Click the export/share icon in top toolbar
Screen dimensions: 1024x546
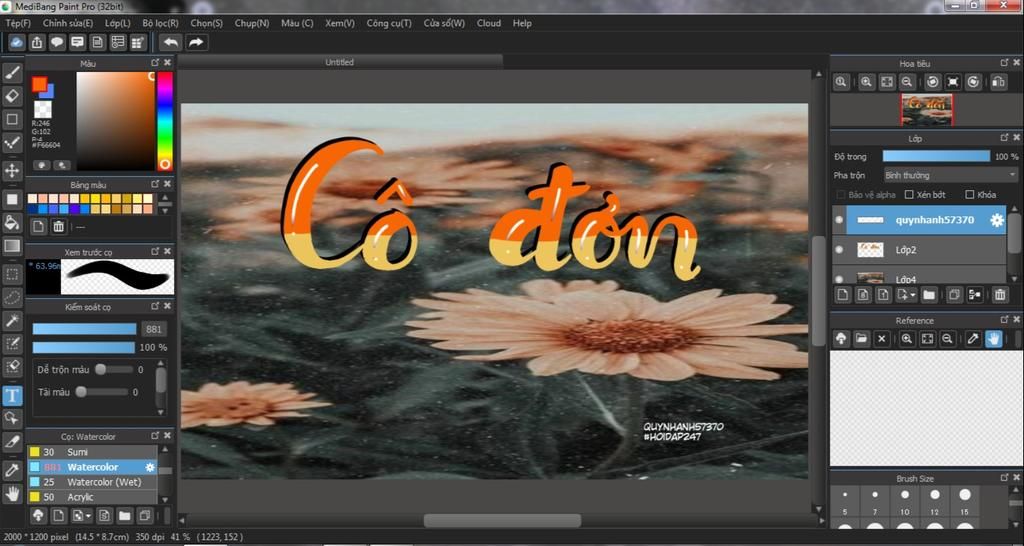click(x=37, y=42)
